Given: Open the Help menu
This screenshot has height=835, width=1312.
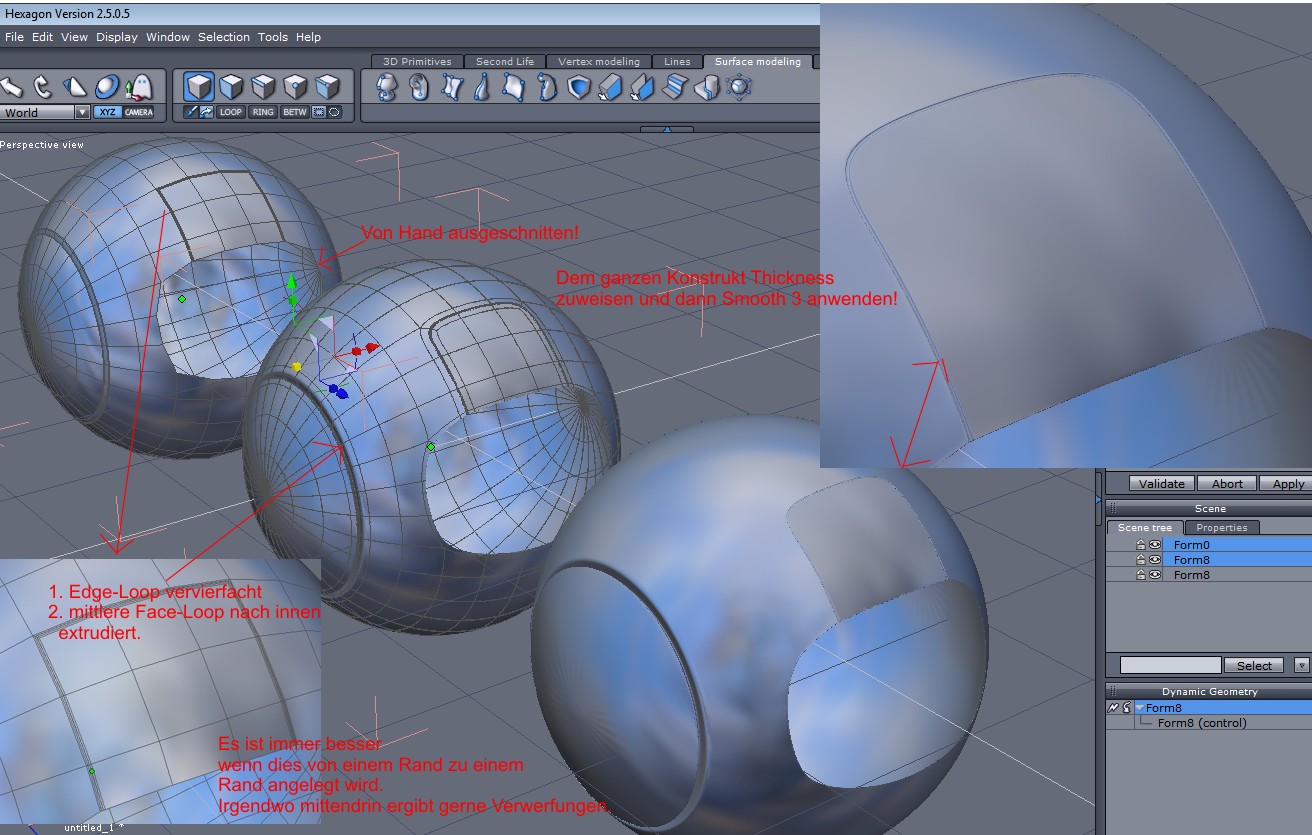Looking at the screenshot, I should coord(308,37).
